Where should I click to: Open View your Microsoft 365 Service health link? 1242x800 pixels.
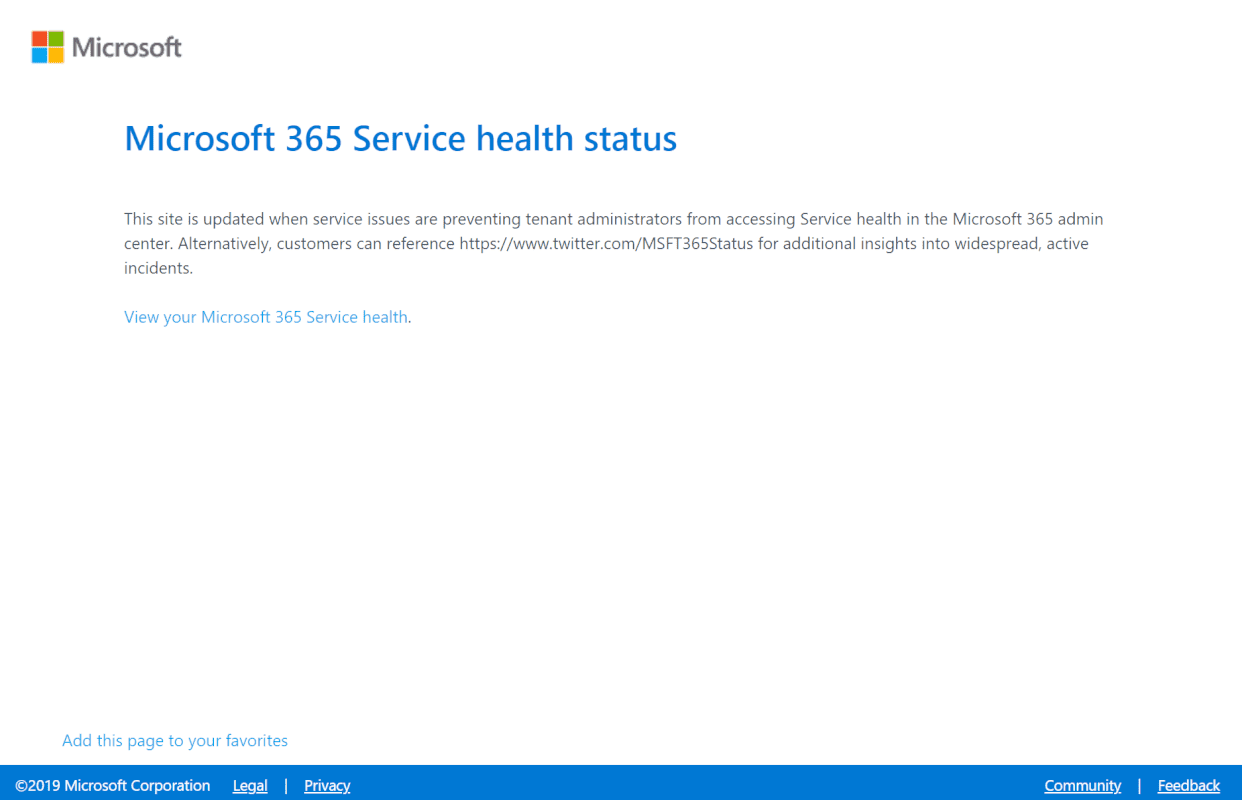[266, 317]
